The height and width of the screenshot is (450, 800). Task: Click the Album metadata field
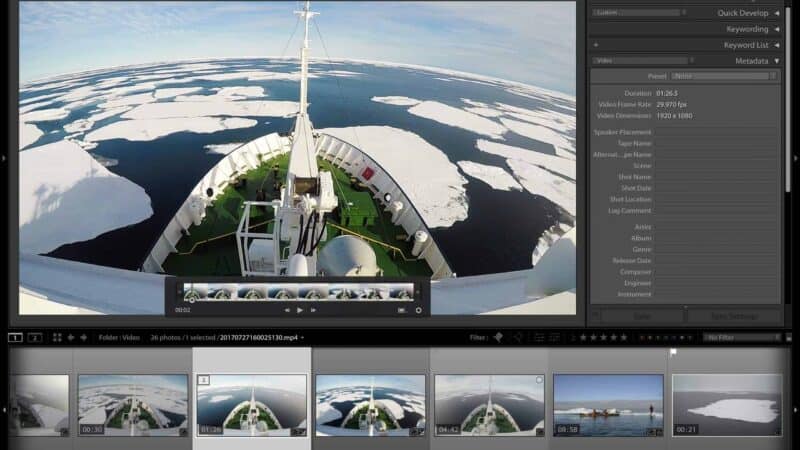coord(716,238)
